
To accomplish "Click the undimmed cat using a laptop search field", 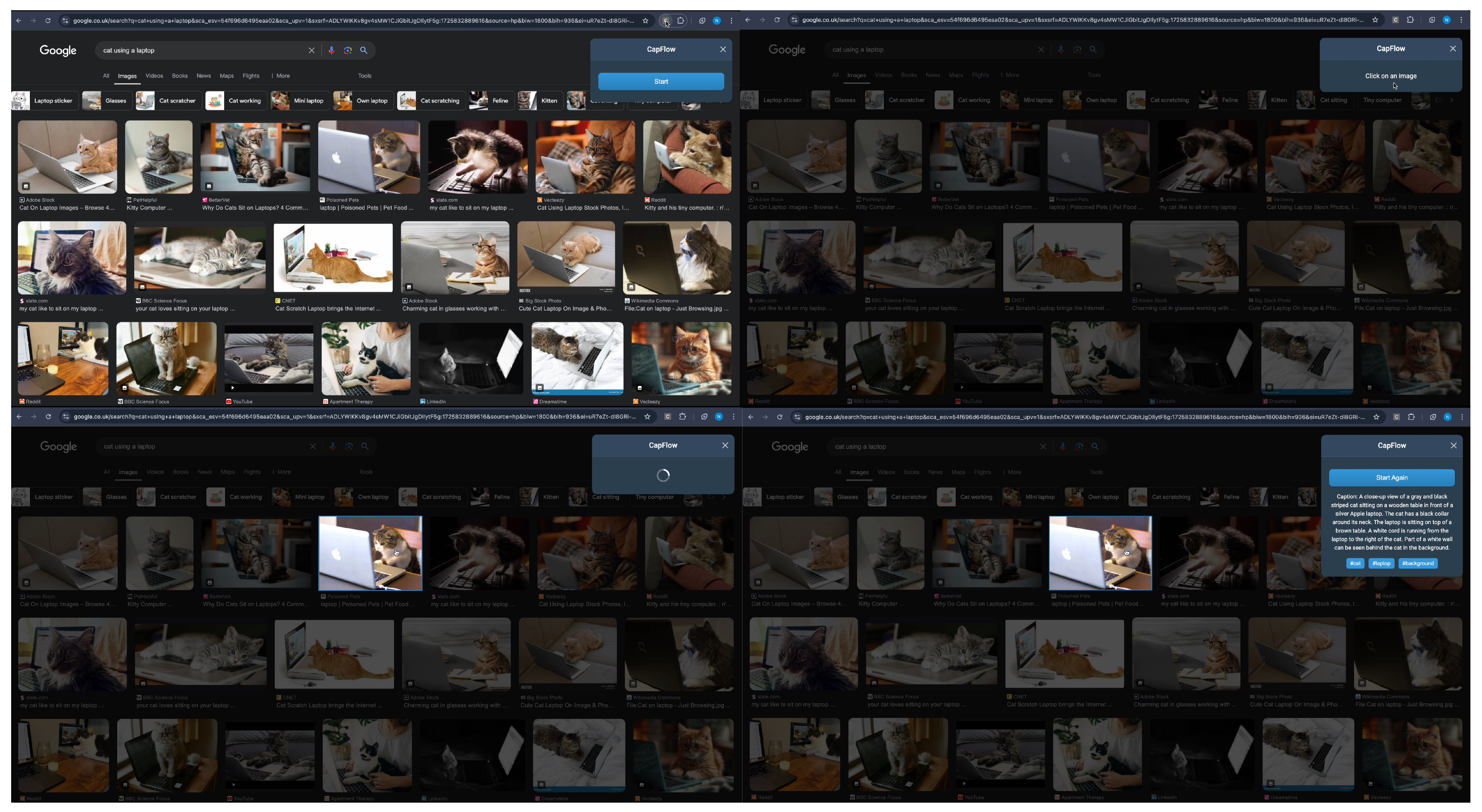I will 201,50.
